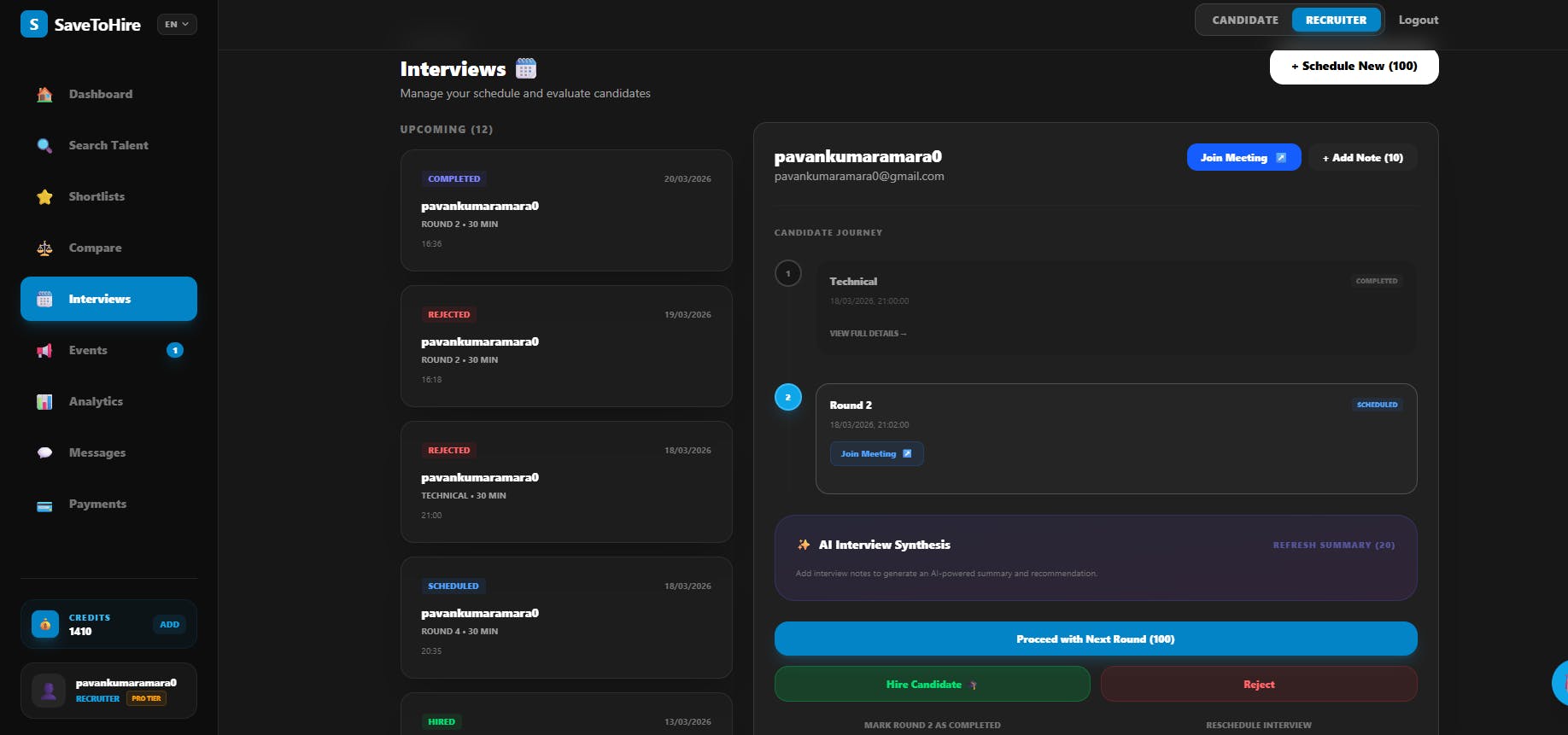Image resolution: width=1568 pixels, height=735 pixels.
Task: Select the REJECTED Technical card dated 18/03/2026
Action: pyautogui.click(x=566, y=481)
